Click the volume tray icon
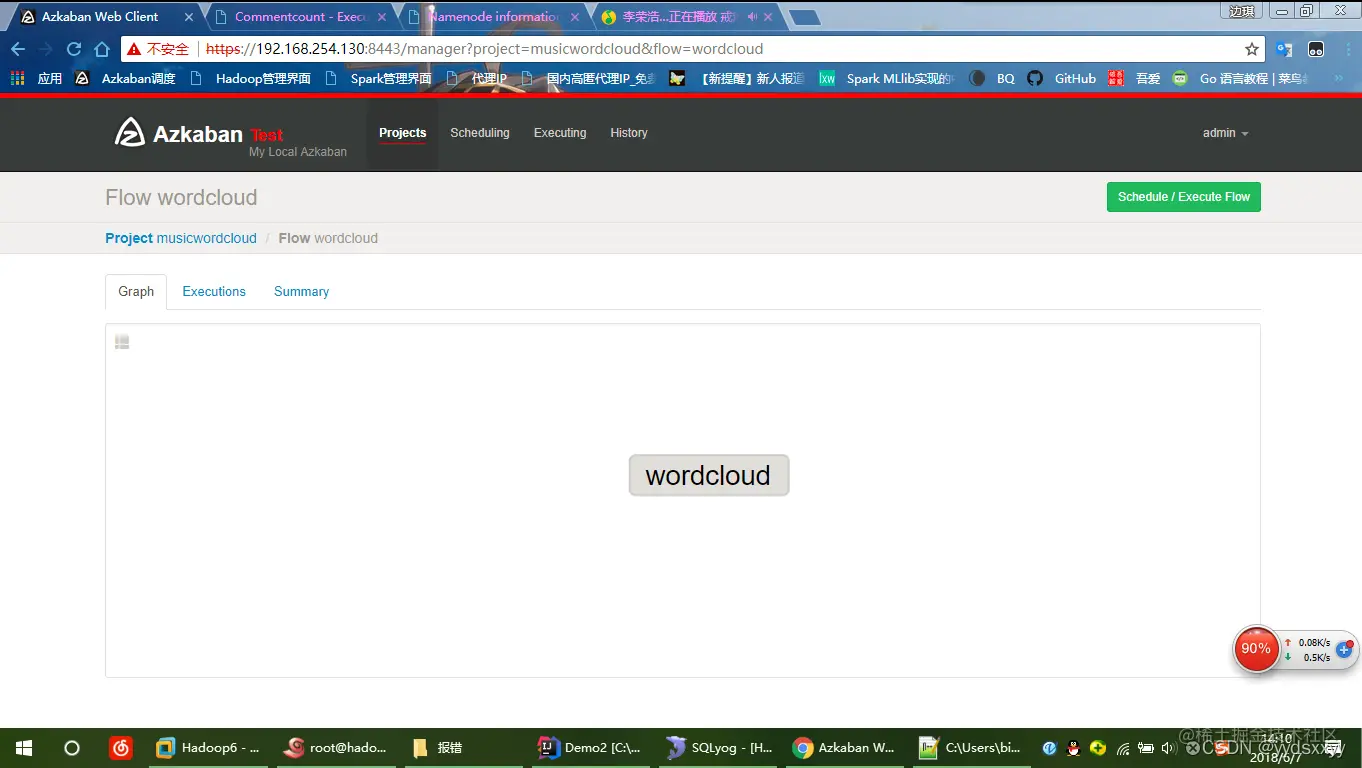The image size is (1362, 768). (x=1168, y=748)
